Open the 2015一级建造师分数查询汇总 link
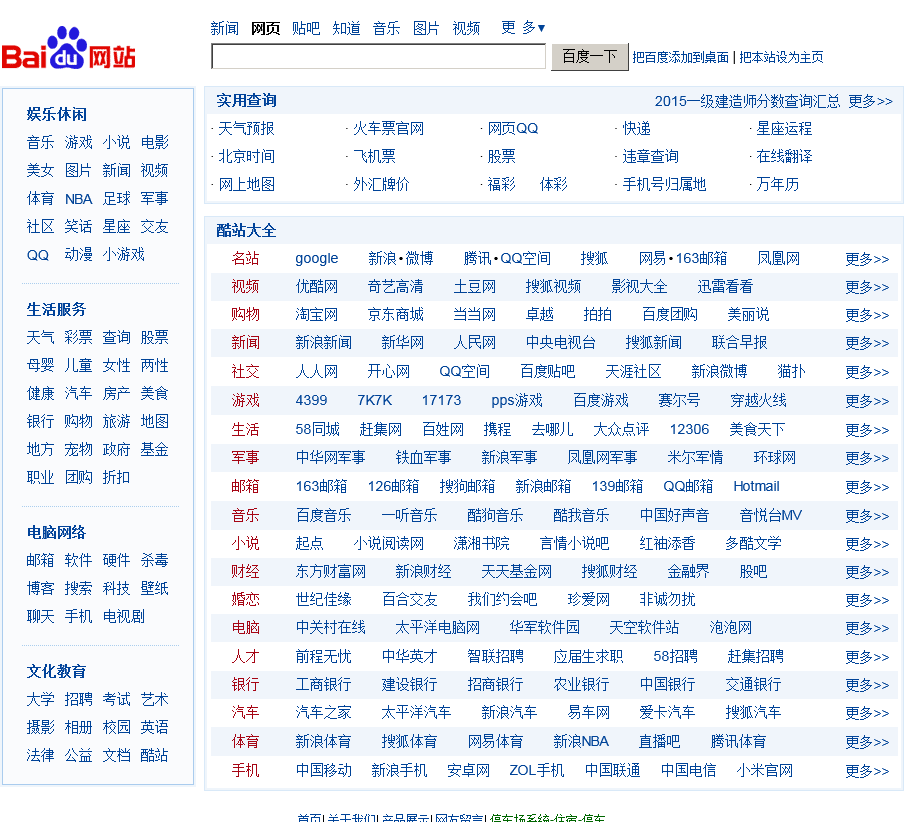This screenshot has height=822, width=904. coord(747,101)
